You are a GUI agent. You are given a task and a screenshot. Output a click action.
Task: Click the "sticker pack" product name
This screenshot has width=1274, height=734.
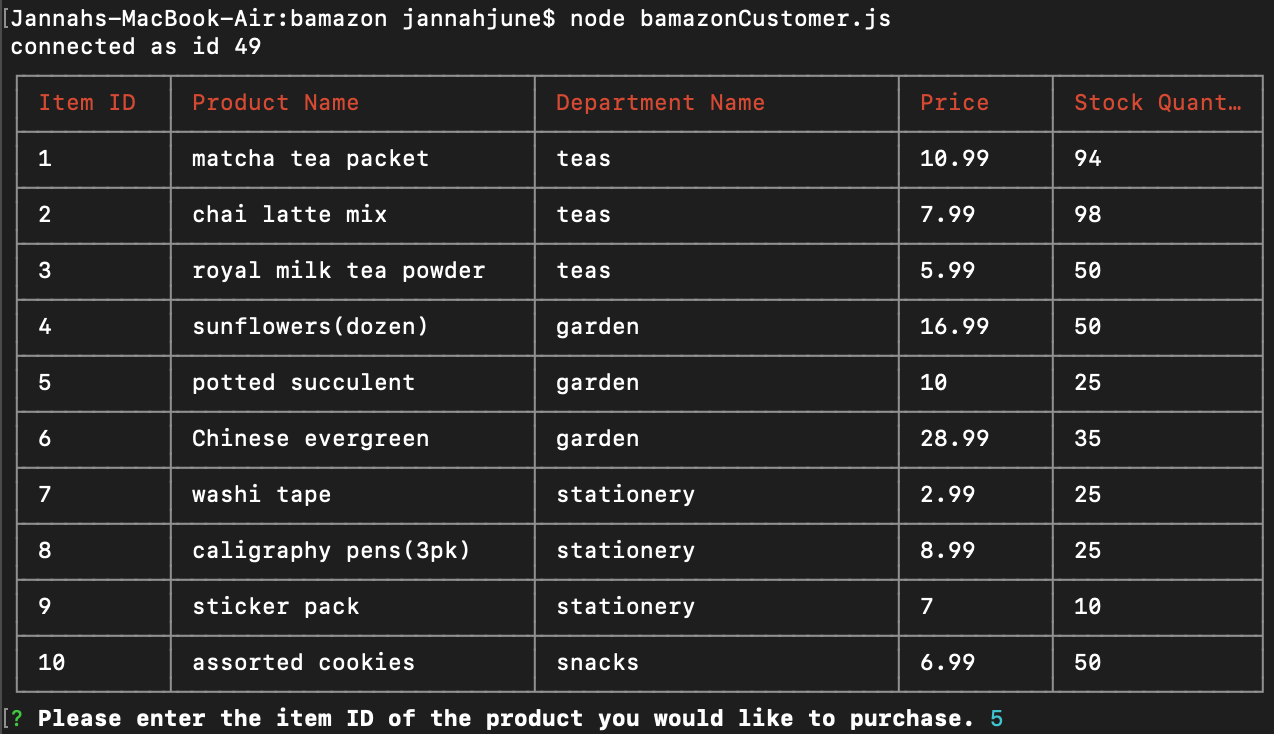(x=275, y=607)
